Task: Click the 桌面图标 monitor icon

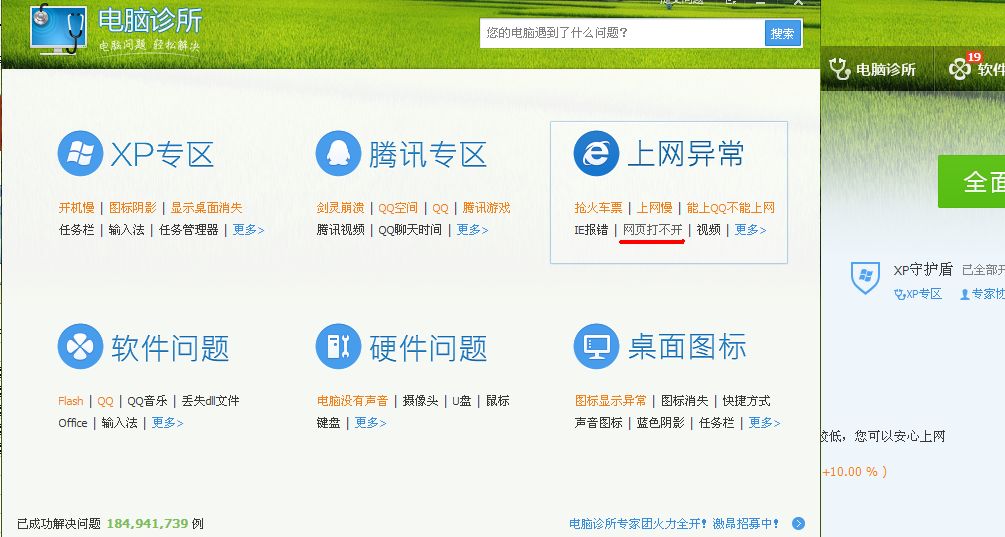Action: (x=596, y=346)
